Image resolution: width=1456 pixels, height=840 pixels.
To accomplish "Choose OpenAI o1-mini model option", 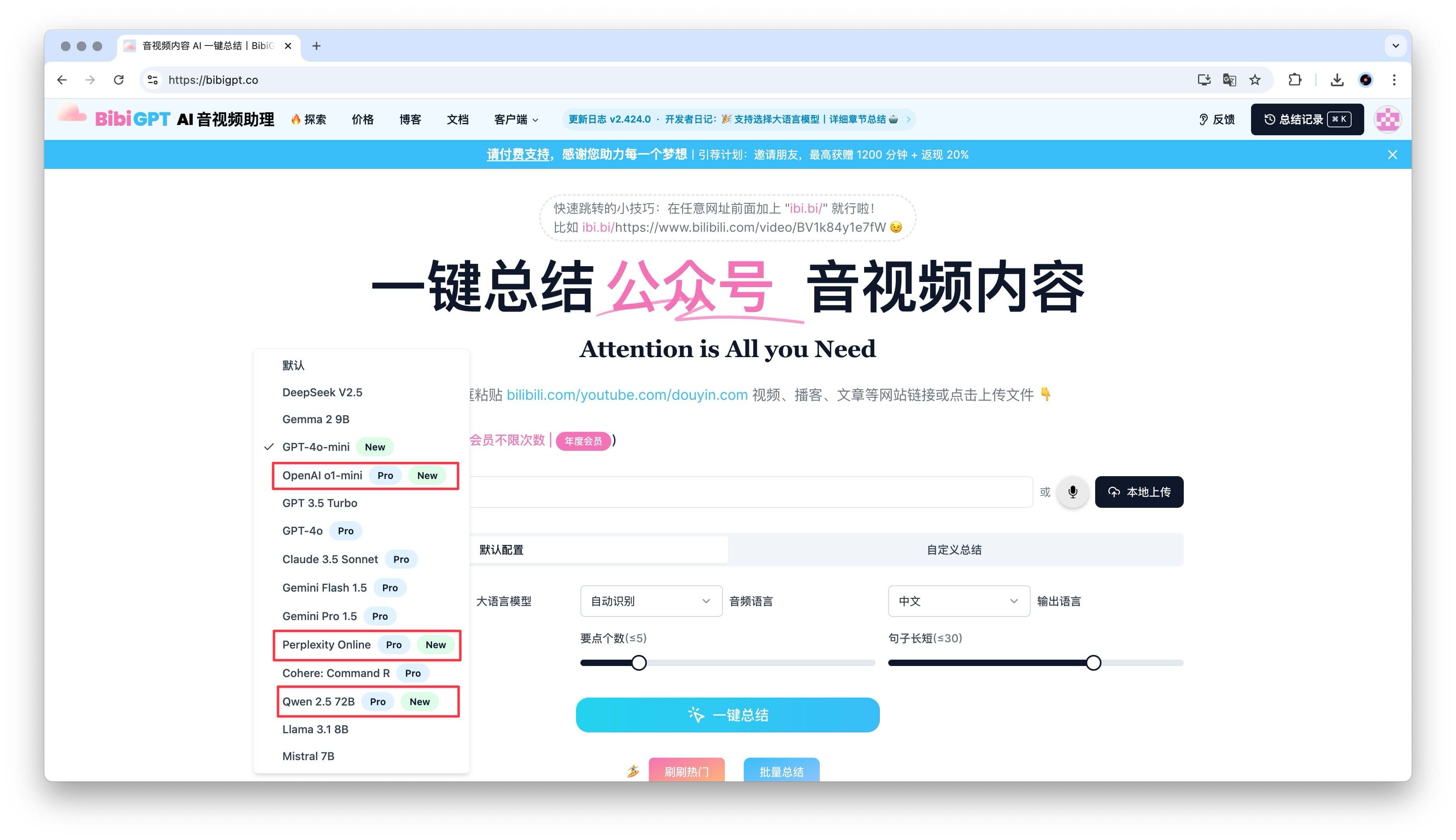I will (322, 476).
